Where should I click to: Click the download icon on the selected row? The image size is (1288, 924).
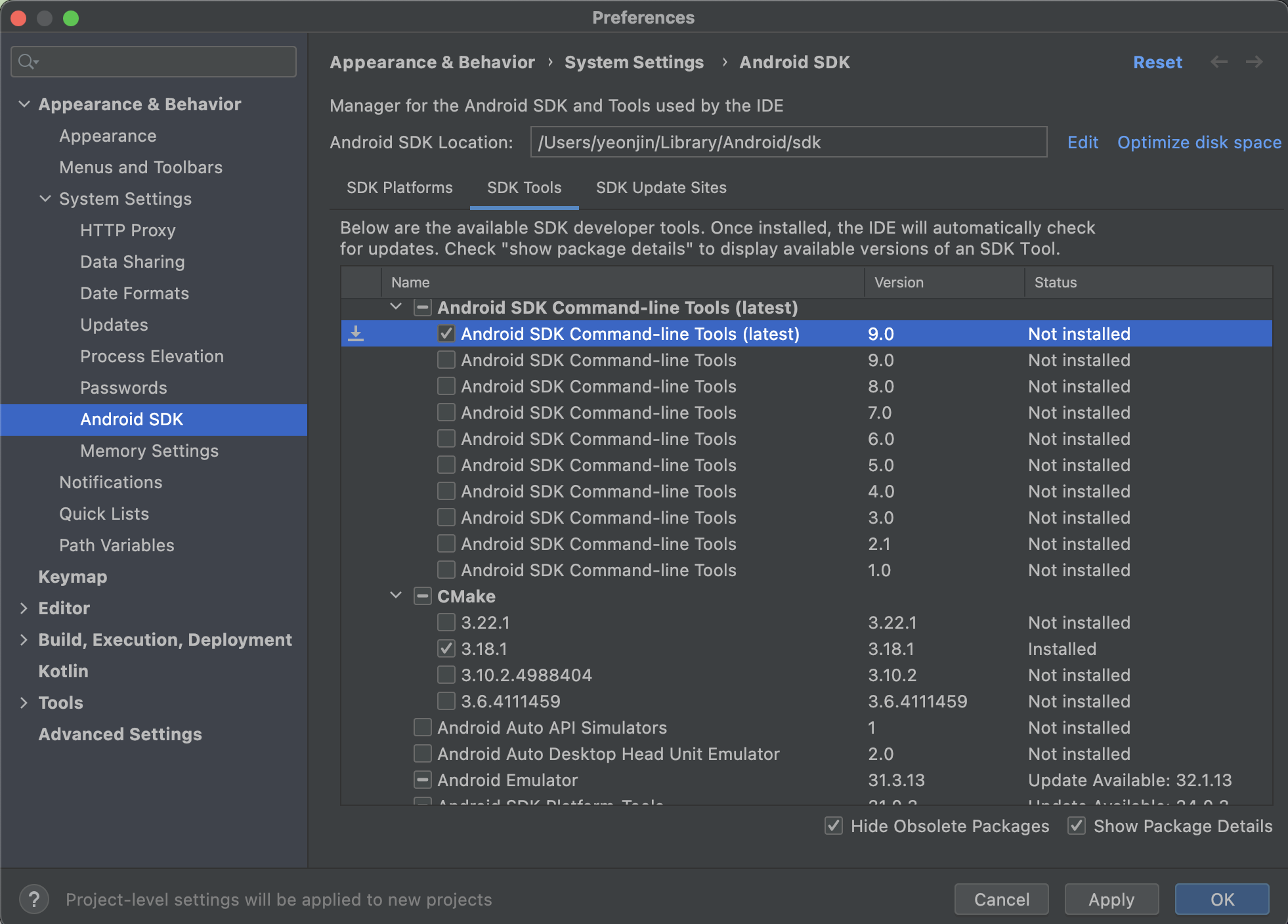pyautogui.click(x=356, y=333)
